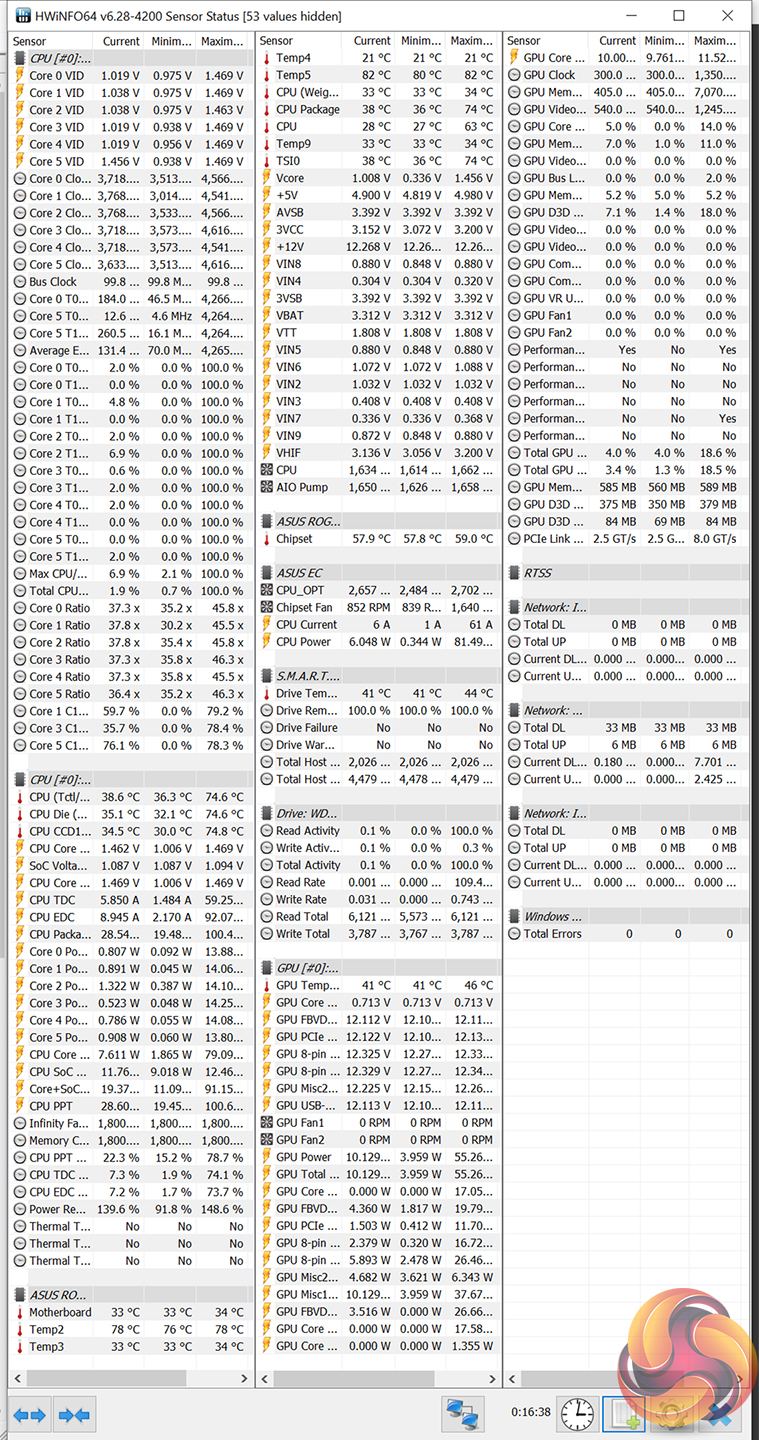
Task: Click the thermometer icon beside Temp4
Action: [267, 58]
